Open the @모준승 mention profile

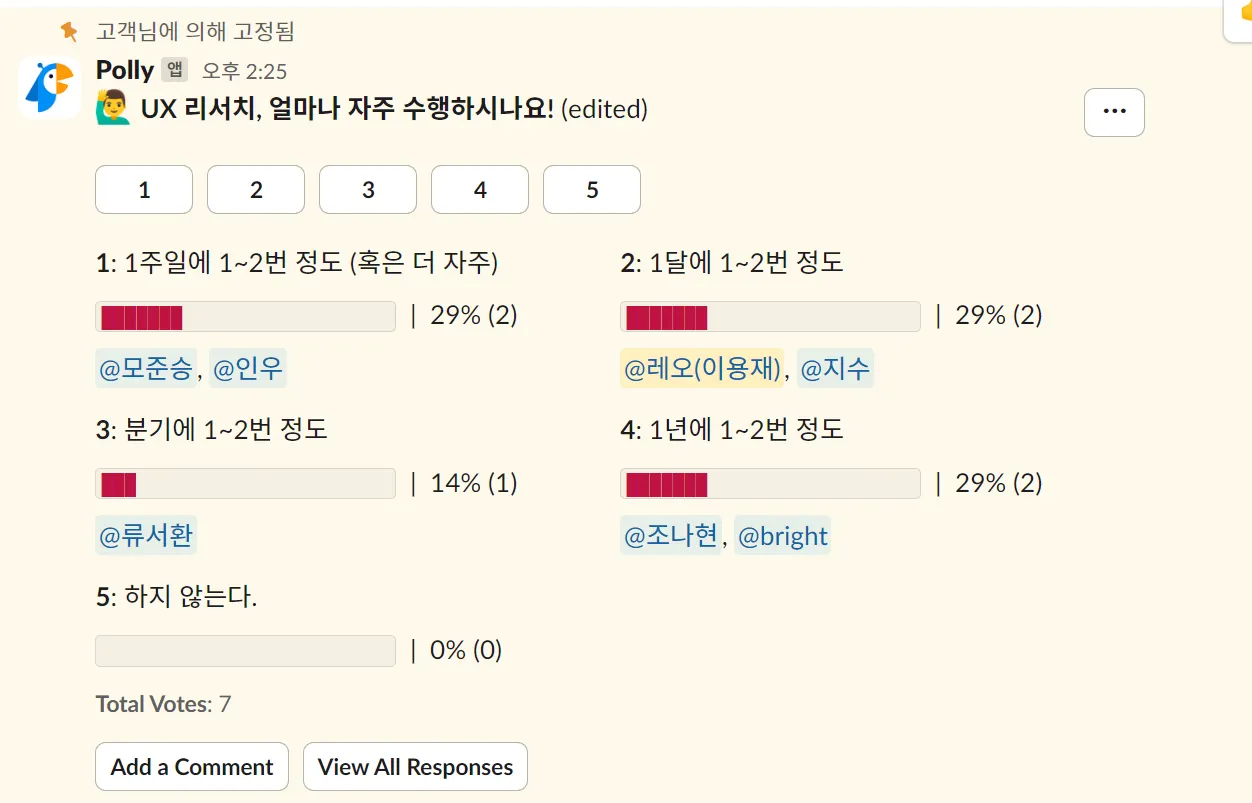tap(146, 369)
